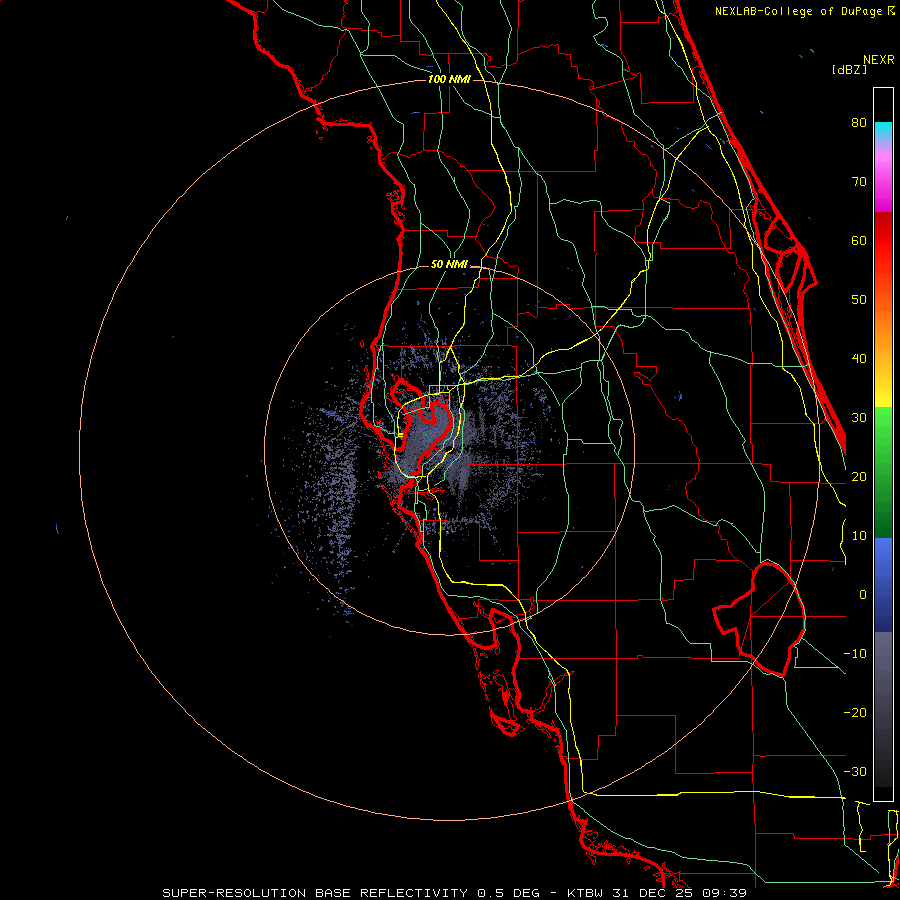Click the magenta band of the color scale

coord(883,184)
